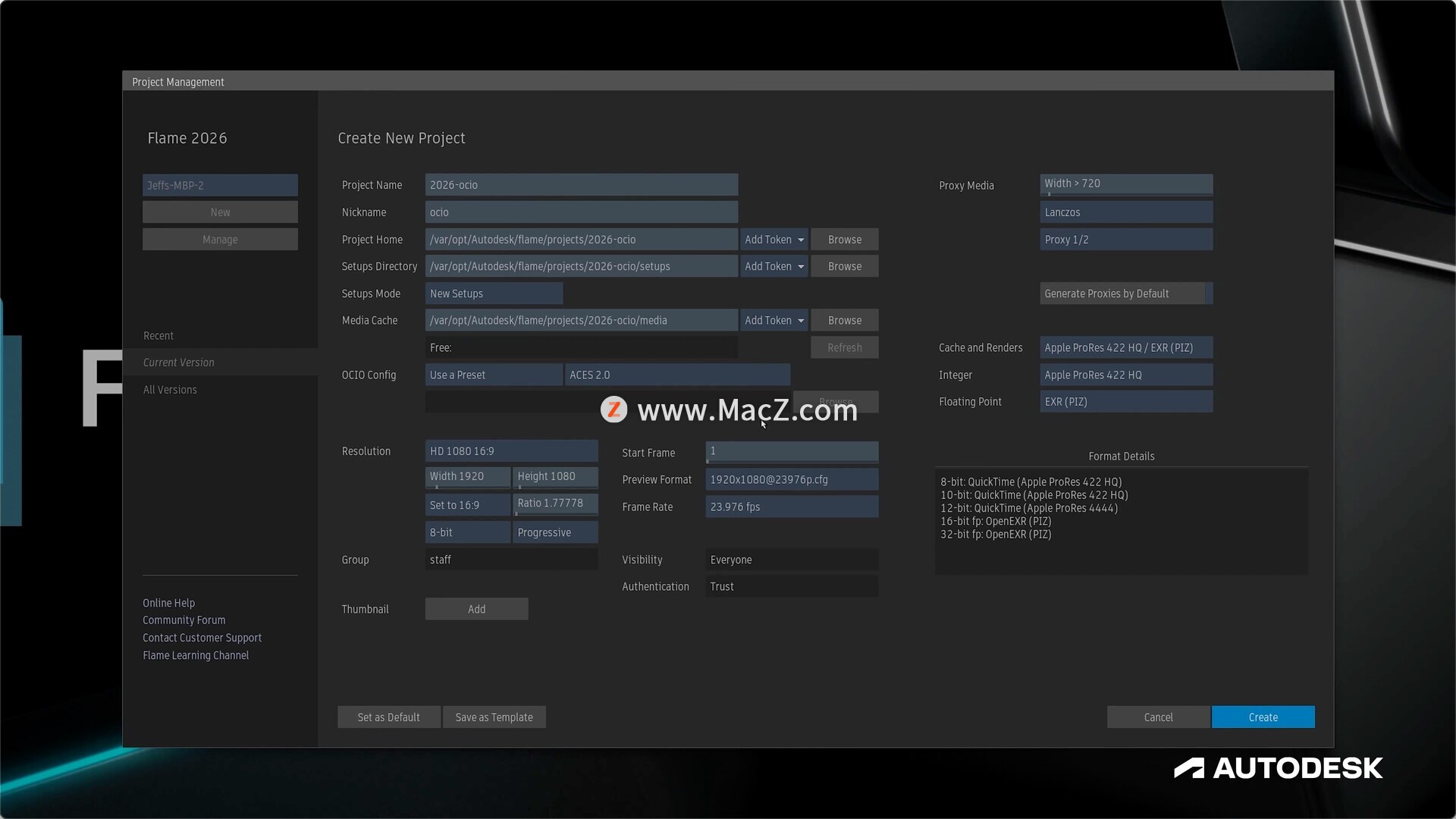The height and width of the screenshot is (819, 1456).
Task: Open the ACES 2.0 preset dropdown
Action: coord(677,375)
